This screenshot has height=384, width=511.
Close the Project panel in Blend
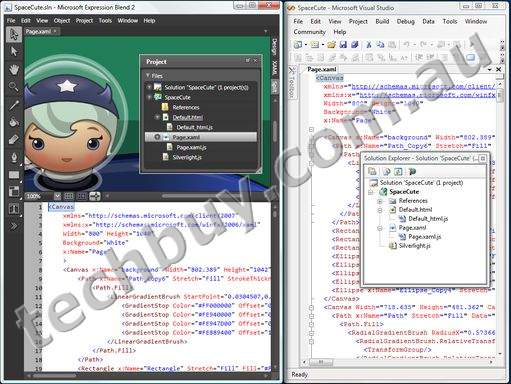(x=255, y=61)
